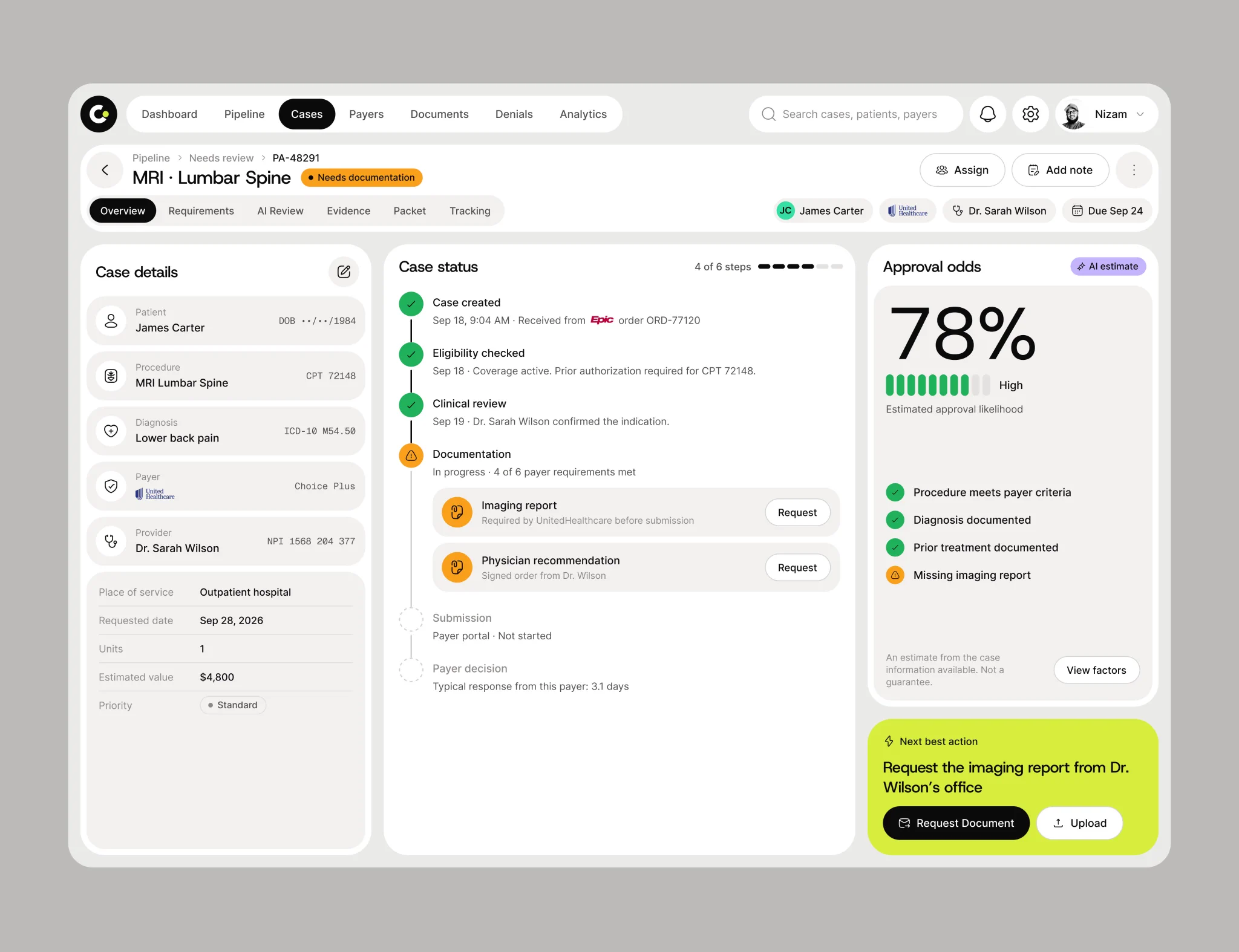Viewport: 1239px width, 952px height.
Task: Click the Assign button
Action: (x=962, y=170)
